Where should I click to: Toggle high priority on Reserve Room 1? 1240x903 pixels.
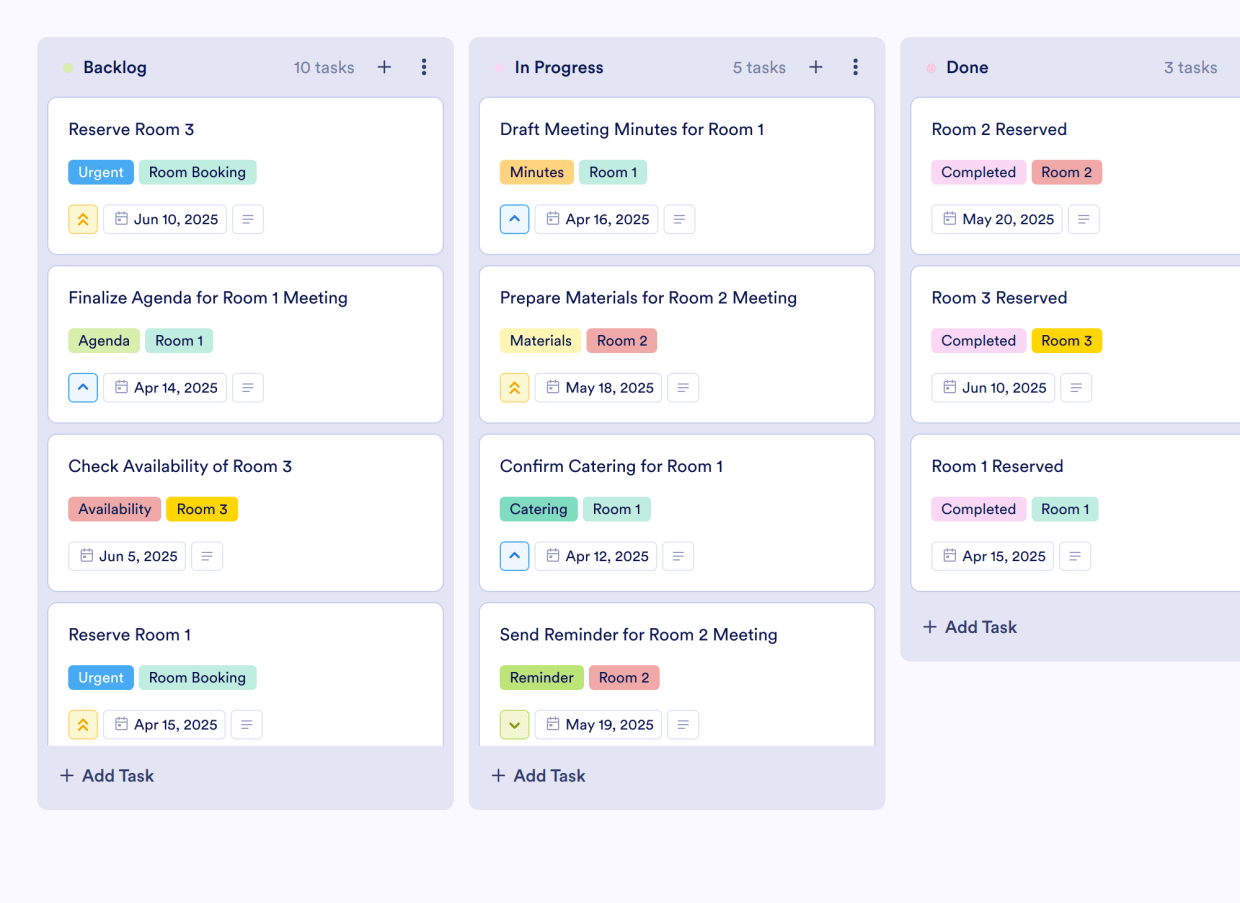(83, 724)
